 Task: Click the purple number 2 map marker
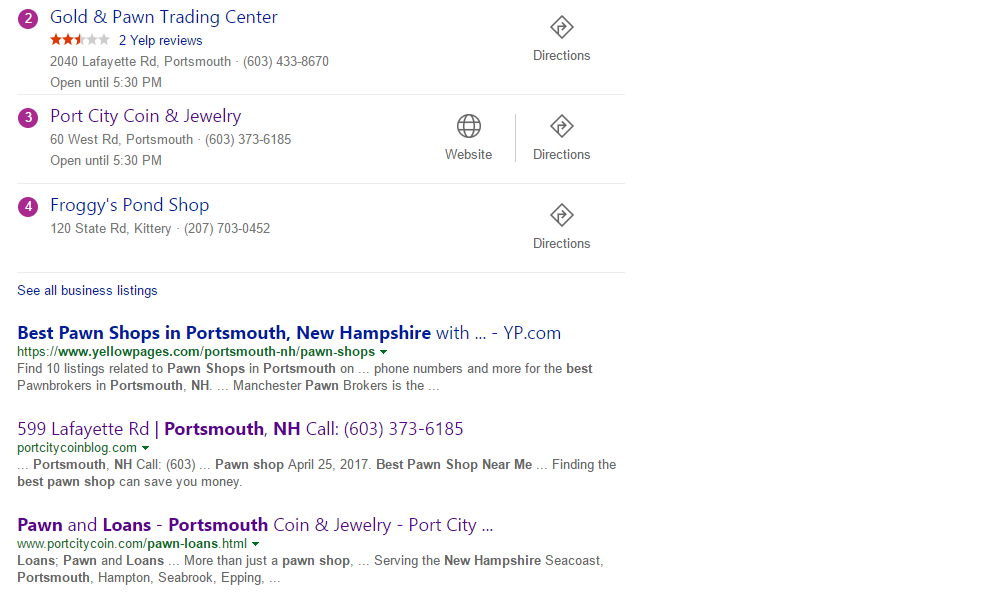28,18
